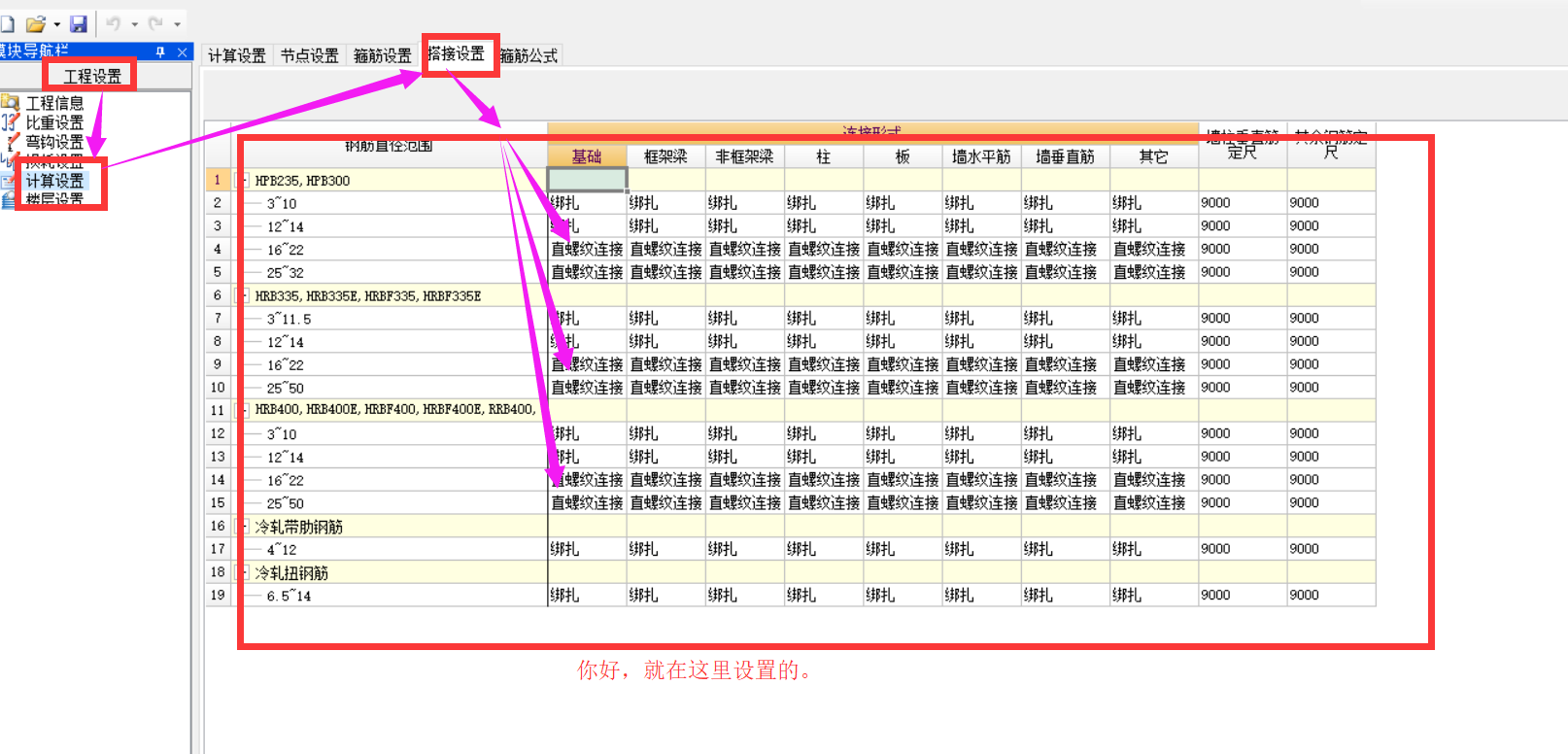Click 其它 直螺纹连接 cell in row 10
The height and width of the screenshot is (754, 1568).
(x=1154, y=388)
